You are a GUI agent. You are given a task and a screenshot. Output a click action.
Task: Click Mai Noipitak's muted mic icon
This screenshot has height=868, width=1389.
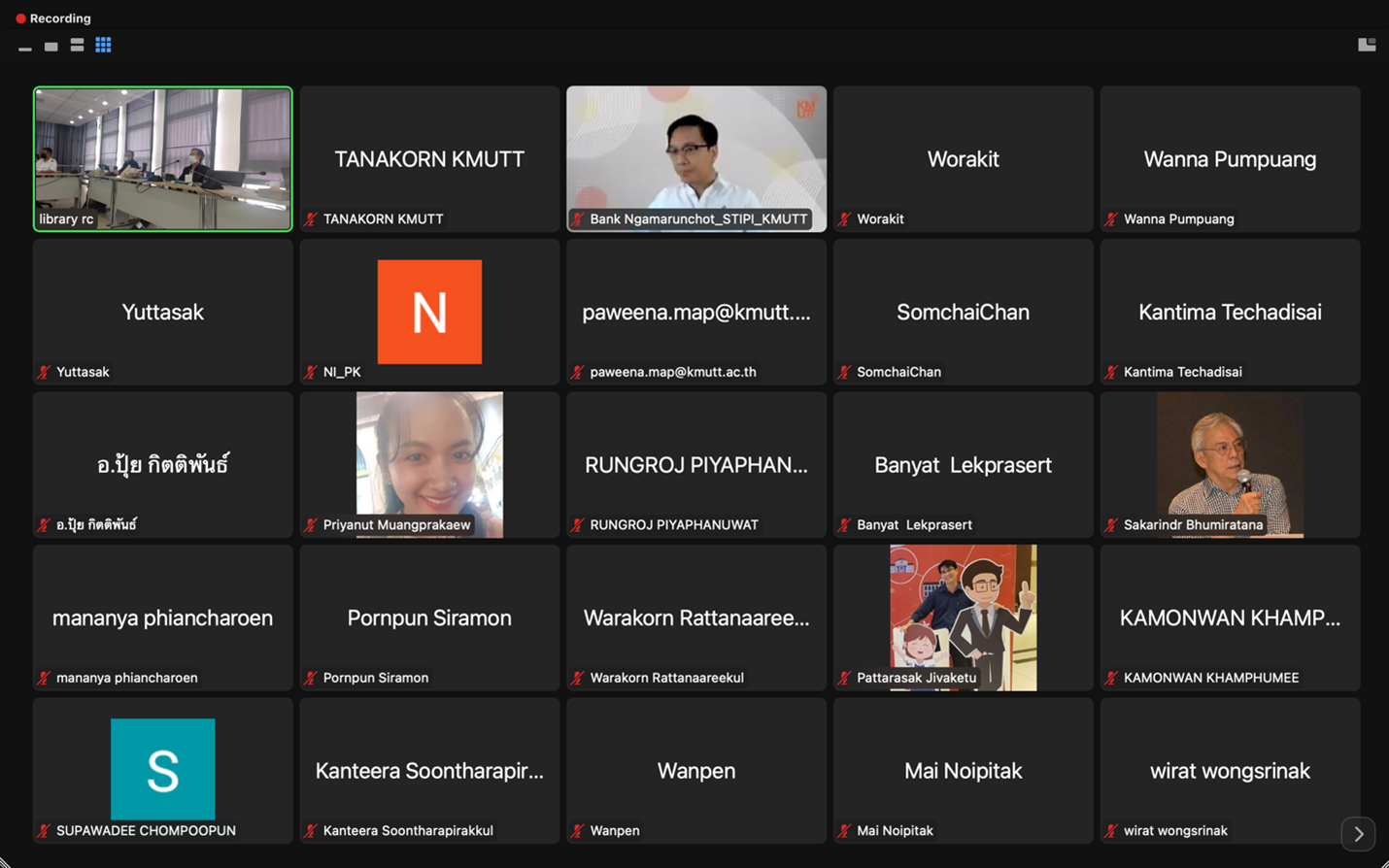pos(844,831)
